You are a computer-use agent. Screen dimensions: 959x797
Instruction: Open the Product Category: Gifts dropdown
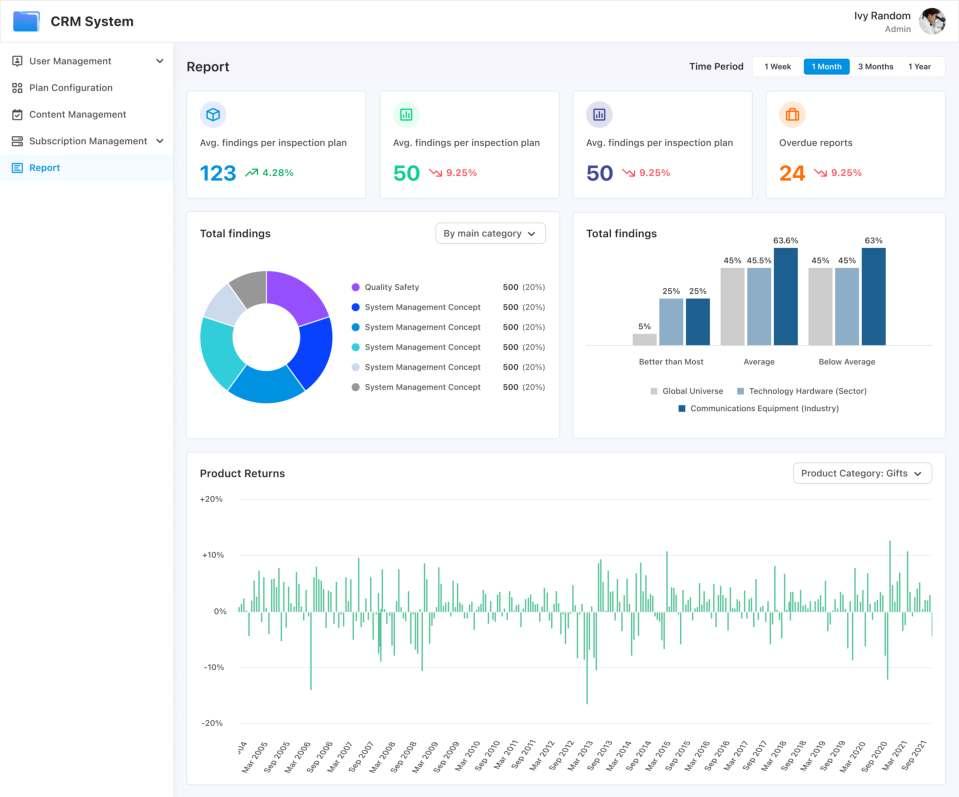point(862,473)
